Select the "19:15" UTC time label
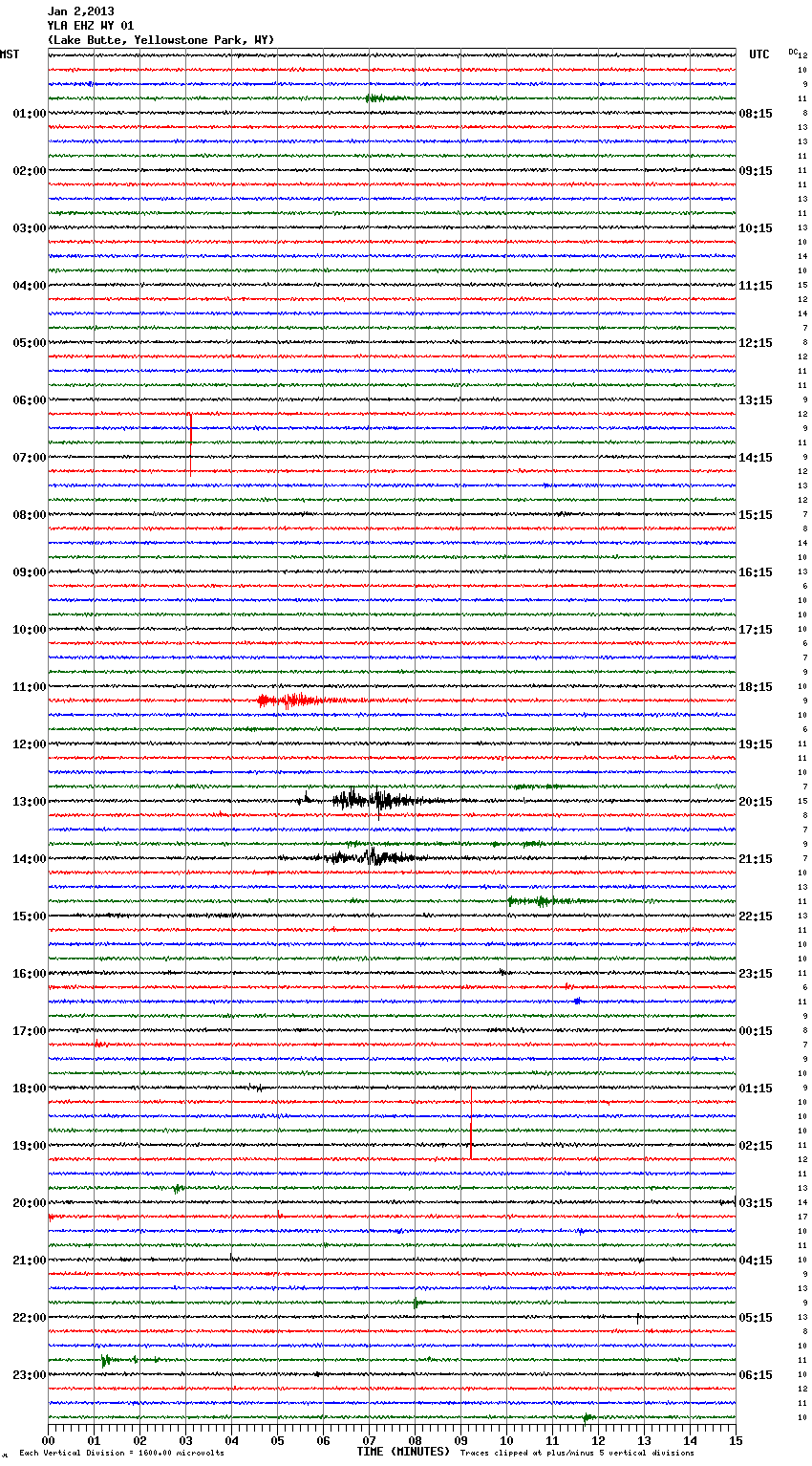Image resolution: width=812 pixels, height=1466 pixels. click(756, 744)
